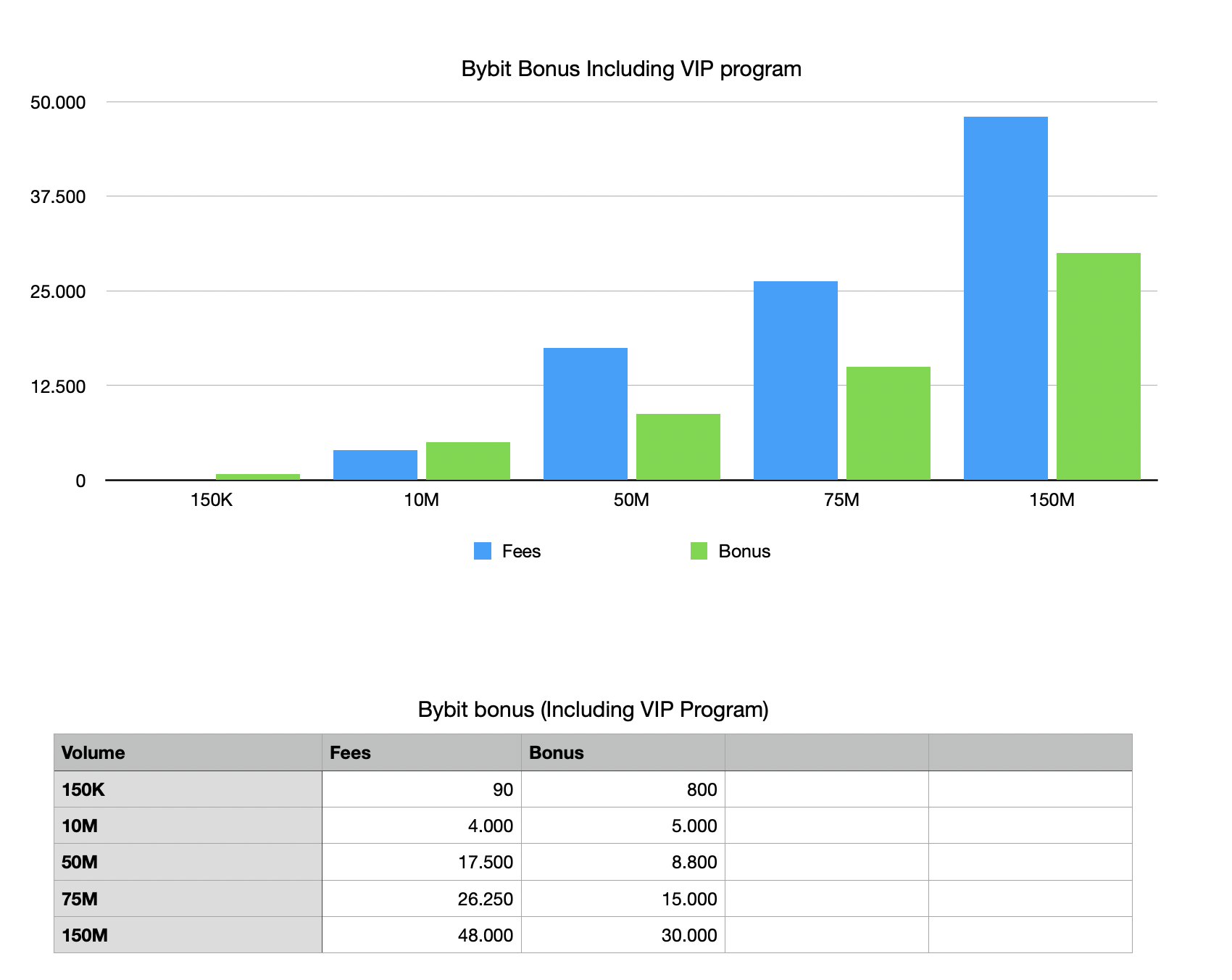Click the 75M row header in table
The width and height of the screenshot is (1232, 980).
(188, 899)
